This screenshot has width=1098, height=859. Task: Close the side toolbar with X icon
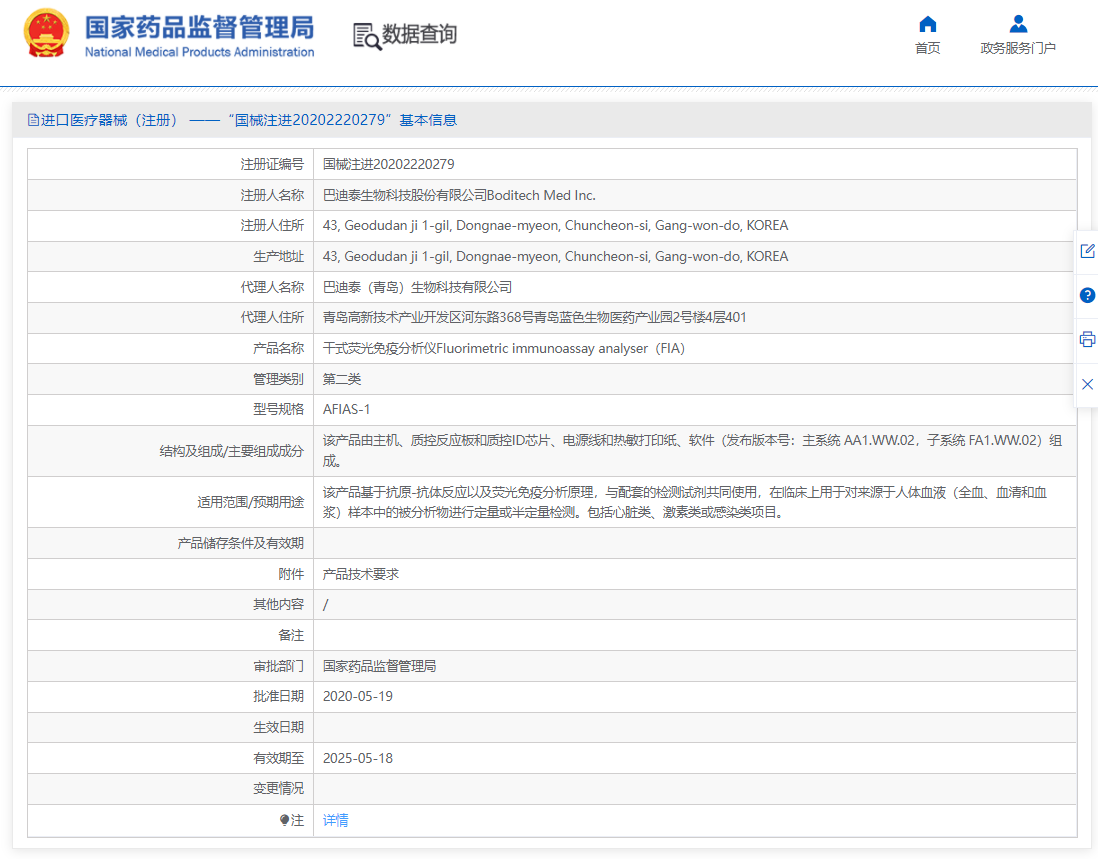1087,384
